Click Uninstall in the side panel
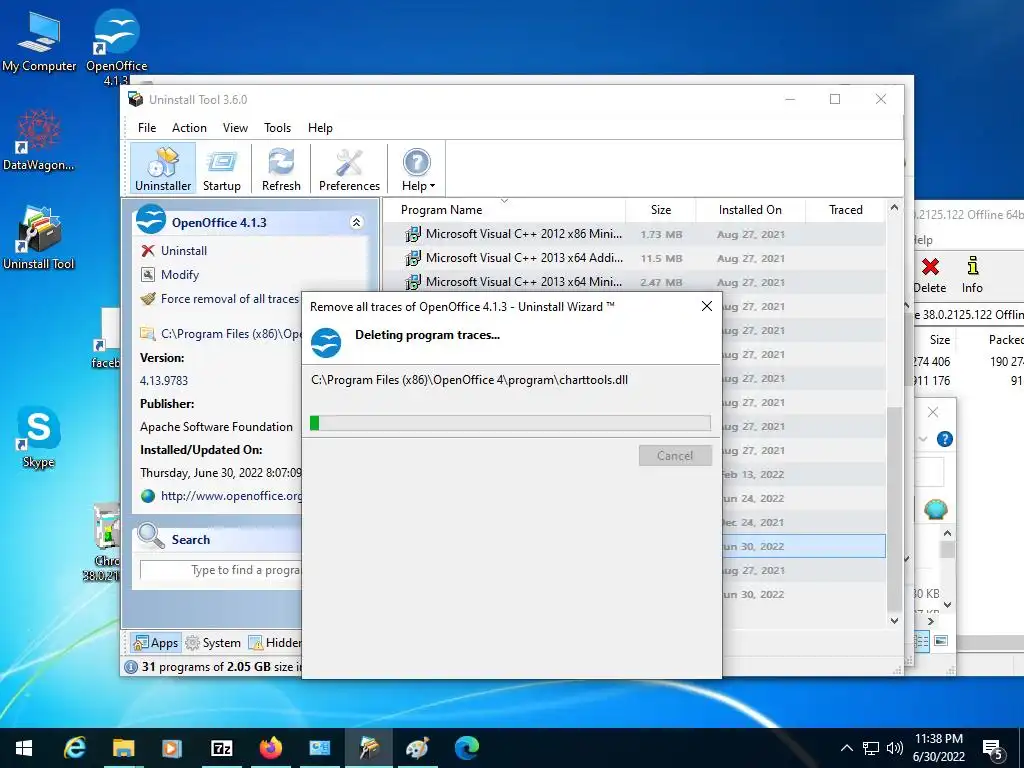 pyautogui.click(x=174, y=251)
